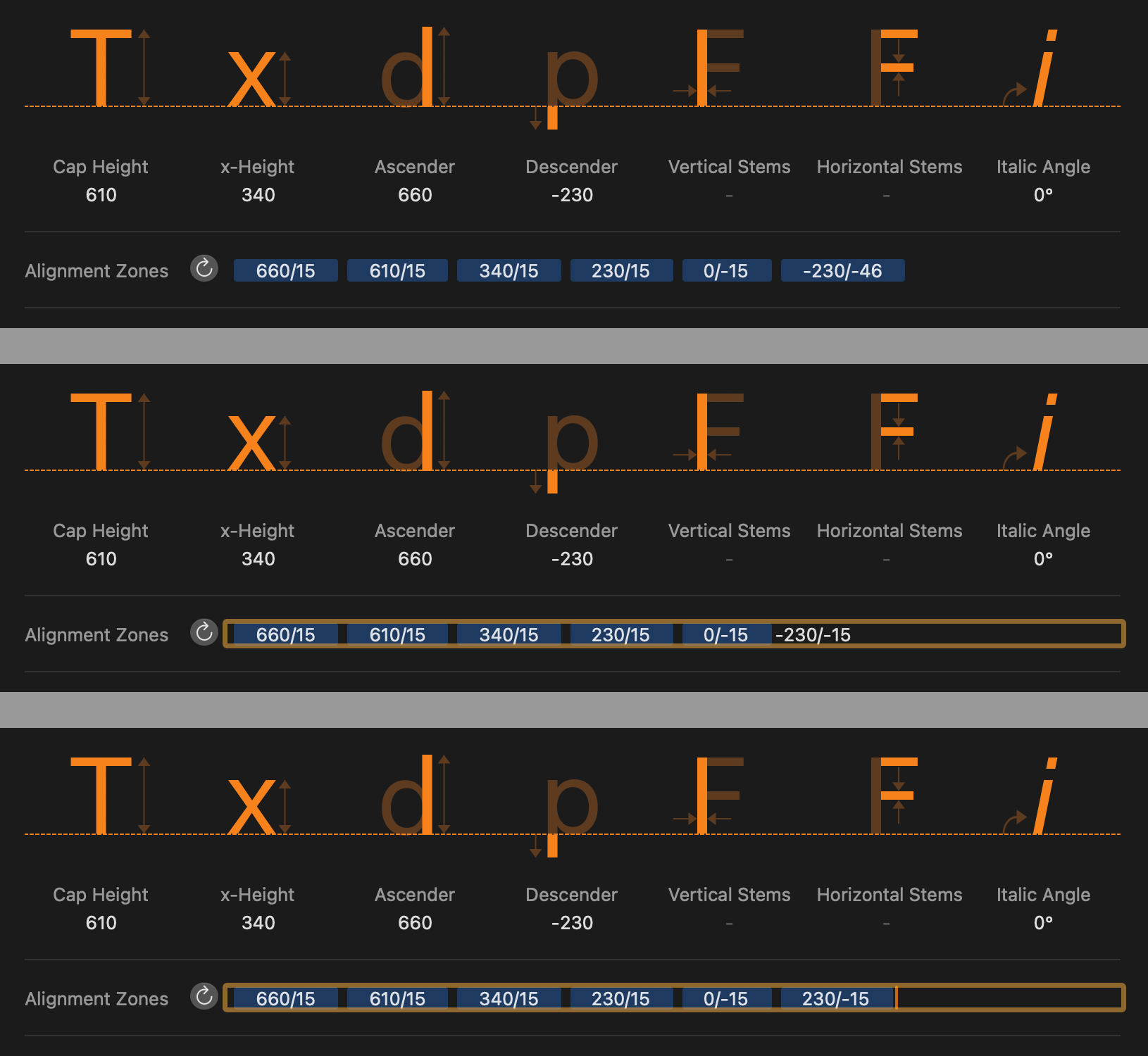Click the Vertical Stems 'F' icon in the bottom panel

coord(718,796)
